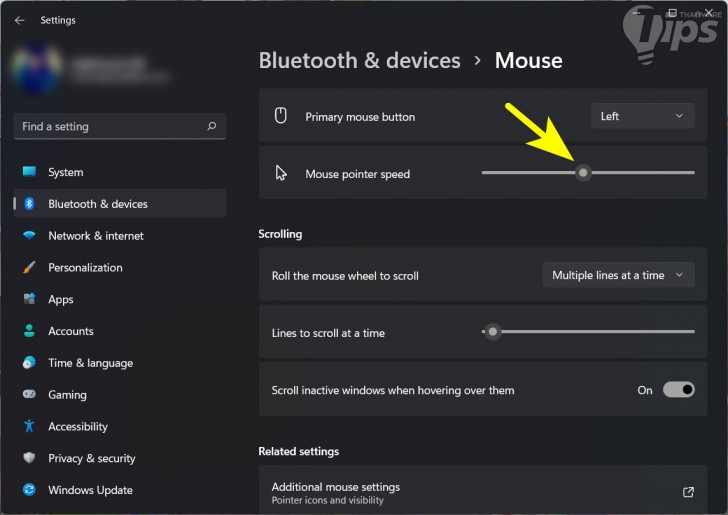The width and height of the screenshot is (728, 515).
Task: Click the Personalization paintbrush icon
Action: pos(29,267)
